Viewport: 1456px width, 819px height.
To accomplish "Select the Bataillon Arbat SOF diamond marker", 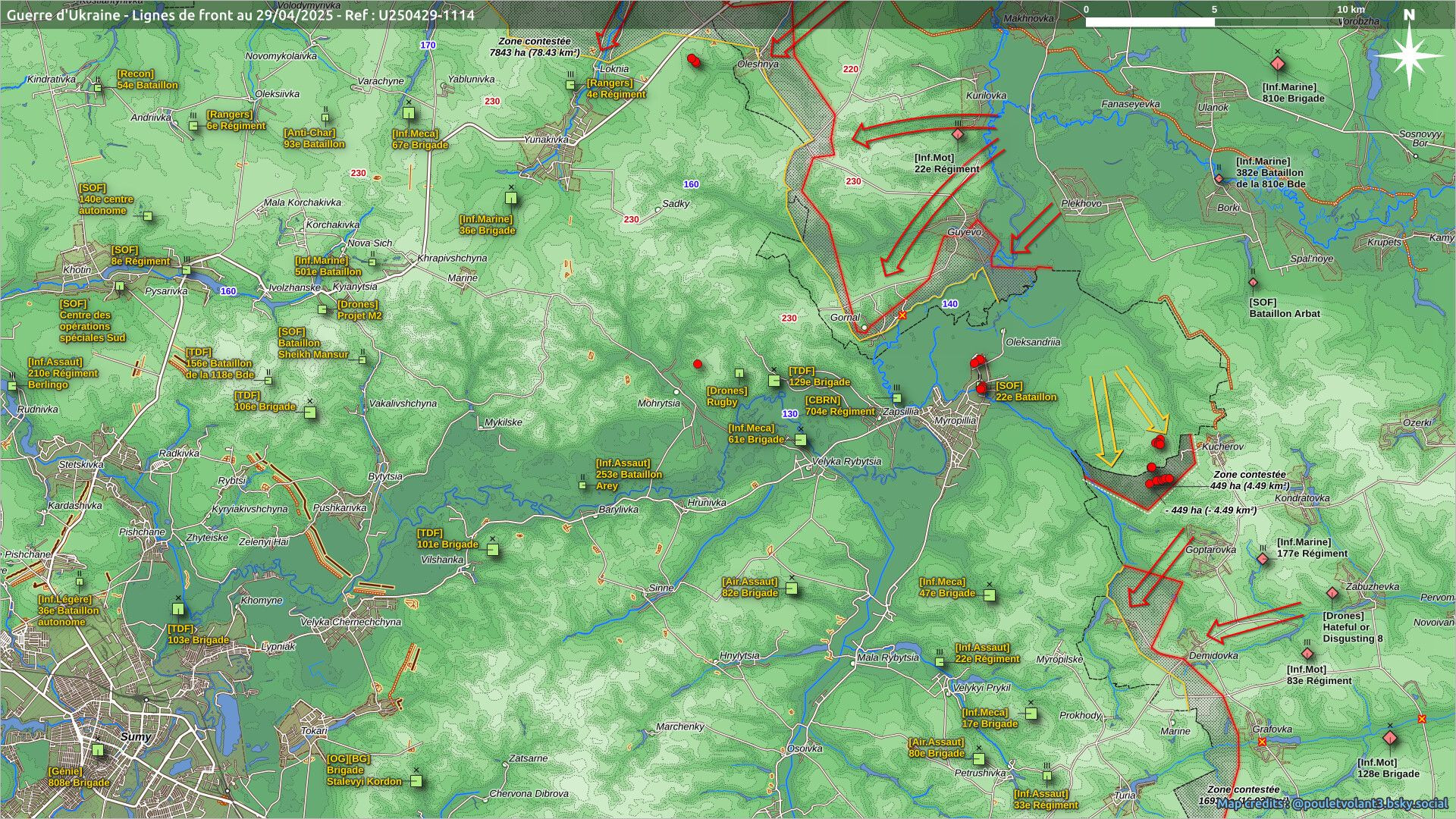I will [x=1254, y=283].
